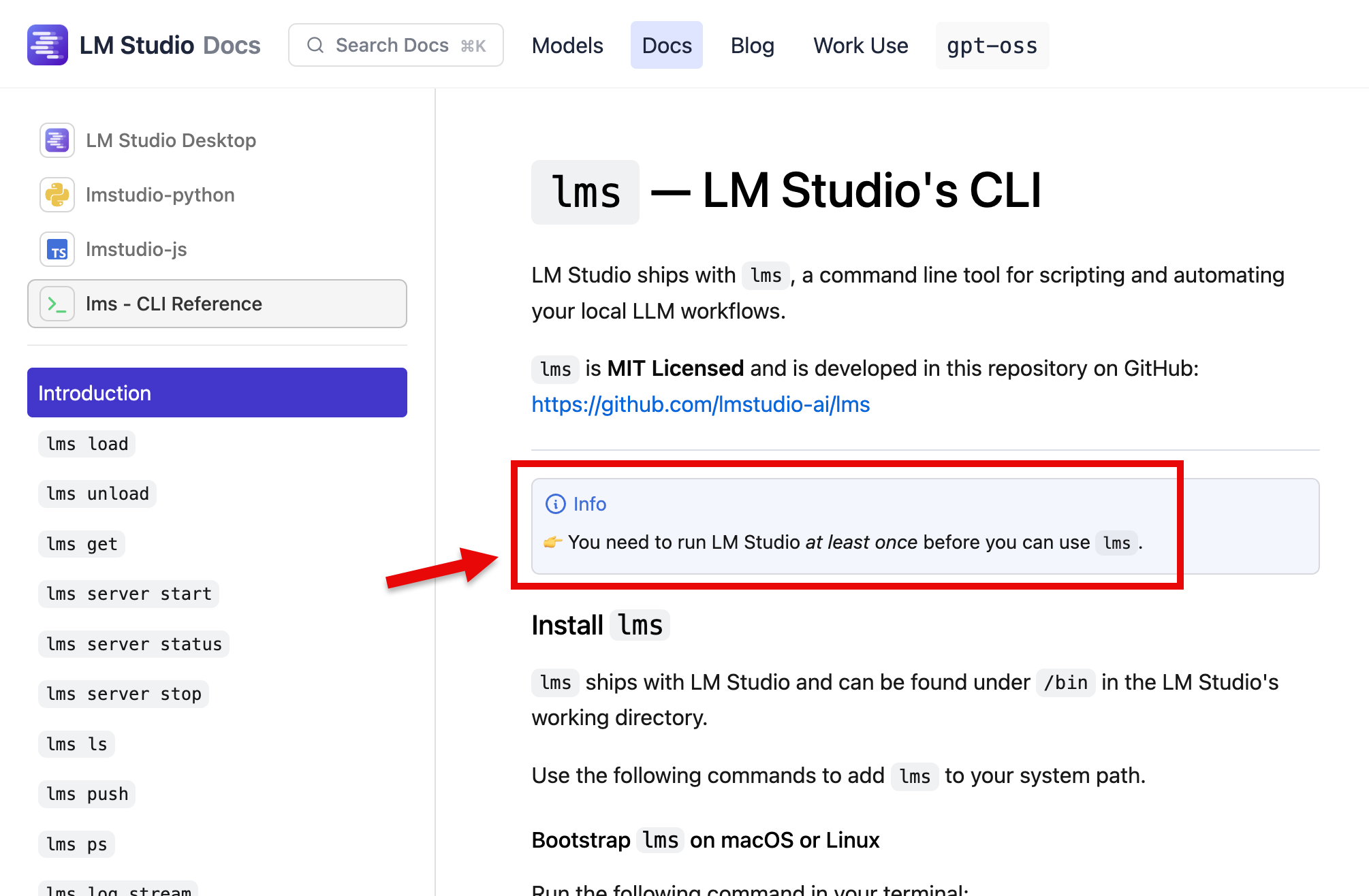The image size is (1369, 896).
Task: Select lms load in the sidebar
Action: [x=86, y=443]
